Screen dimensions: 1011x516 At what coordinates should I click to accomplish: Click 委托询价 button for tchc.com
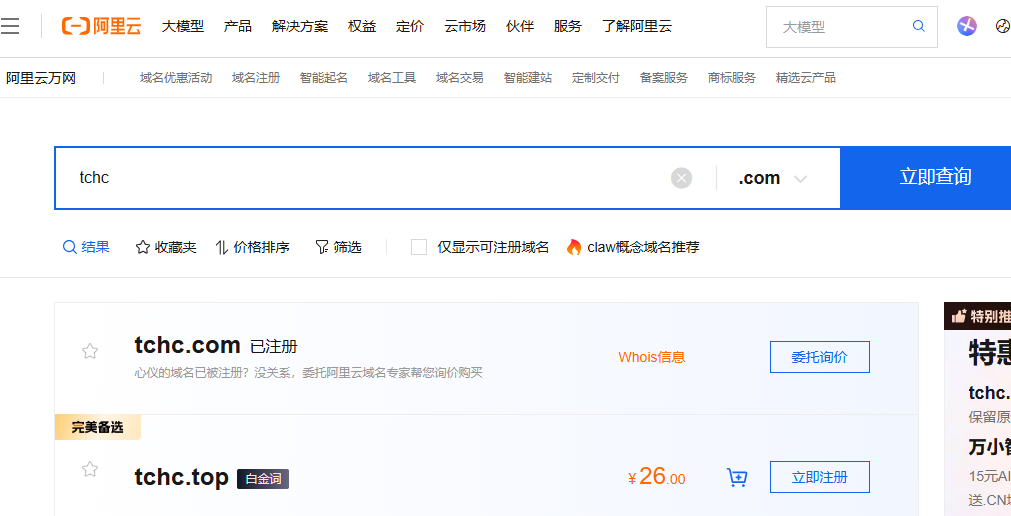click(819, 357)
